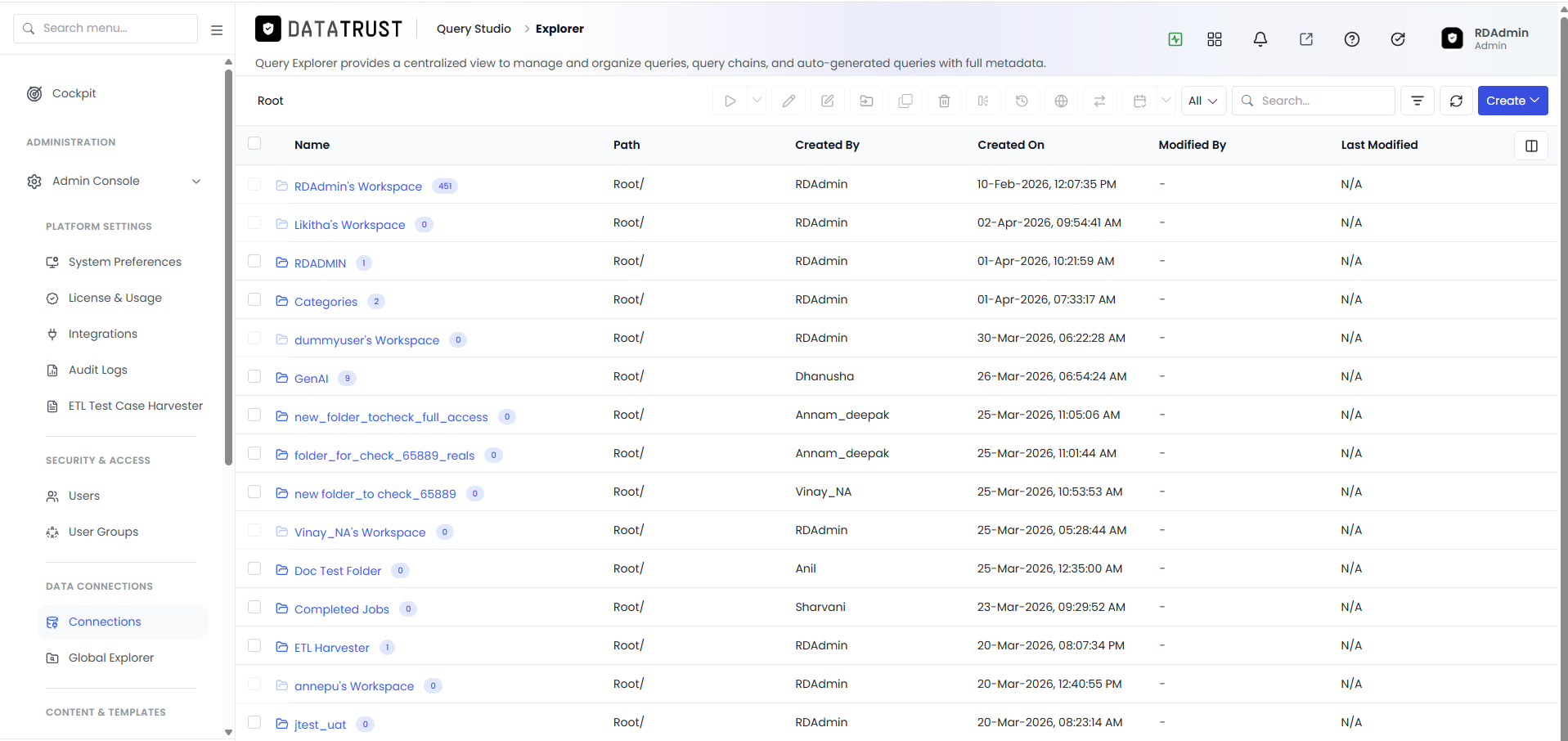Select the Categories folder checkbox
Image resolution: width=1568 pixels, height=741 pixels.
click(x=254, y=299)
